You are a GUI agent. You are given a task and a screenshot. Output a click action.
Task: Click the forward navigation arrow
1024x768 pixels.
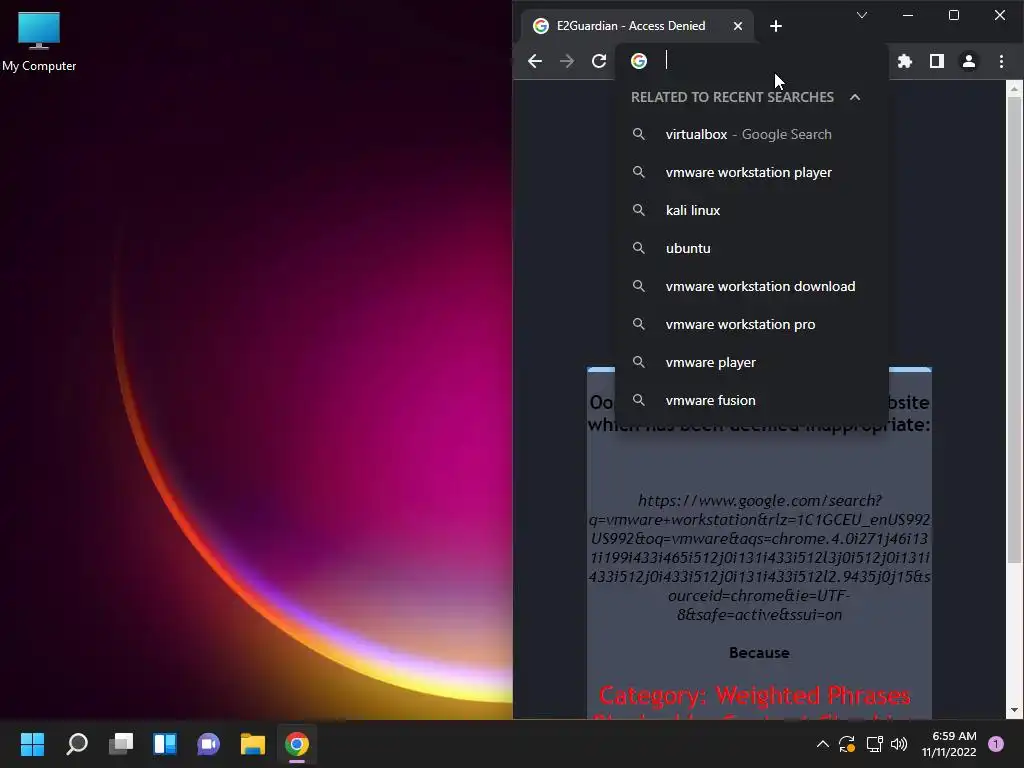[x=566, y=61]
